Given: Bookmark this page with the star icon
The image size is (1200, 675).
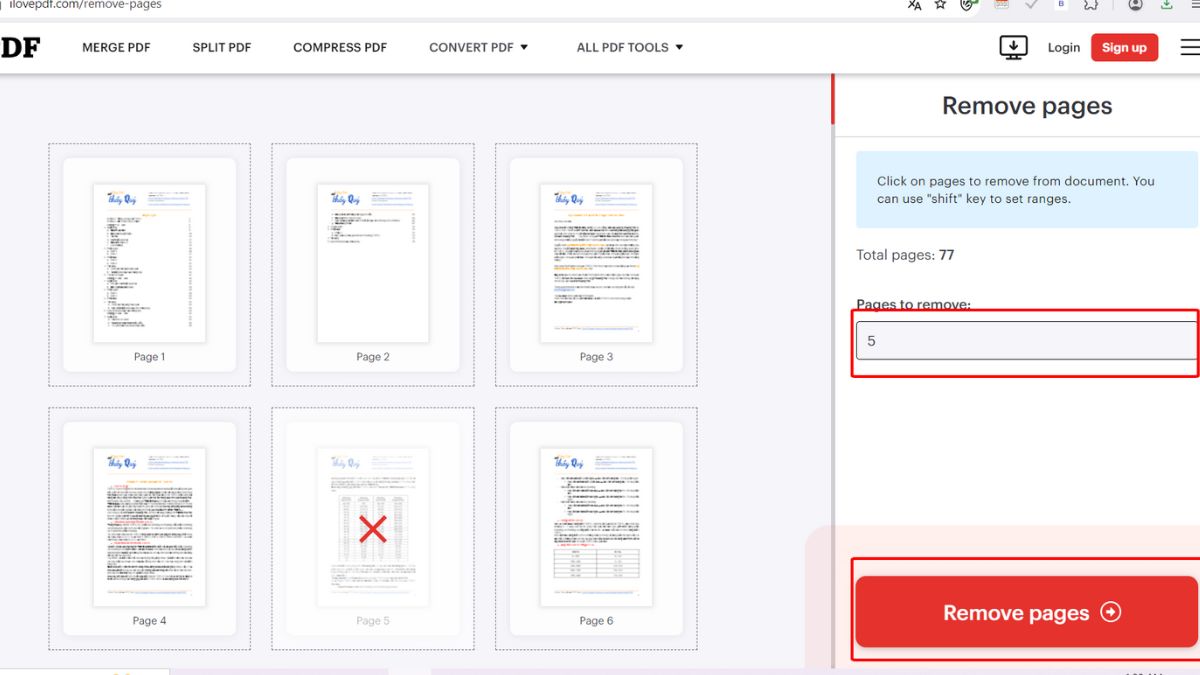Looking at the screenshot, I should (939, 6).
